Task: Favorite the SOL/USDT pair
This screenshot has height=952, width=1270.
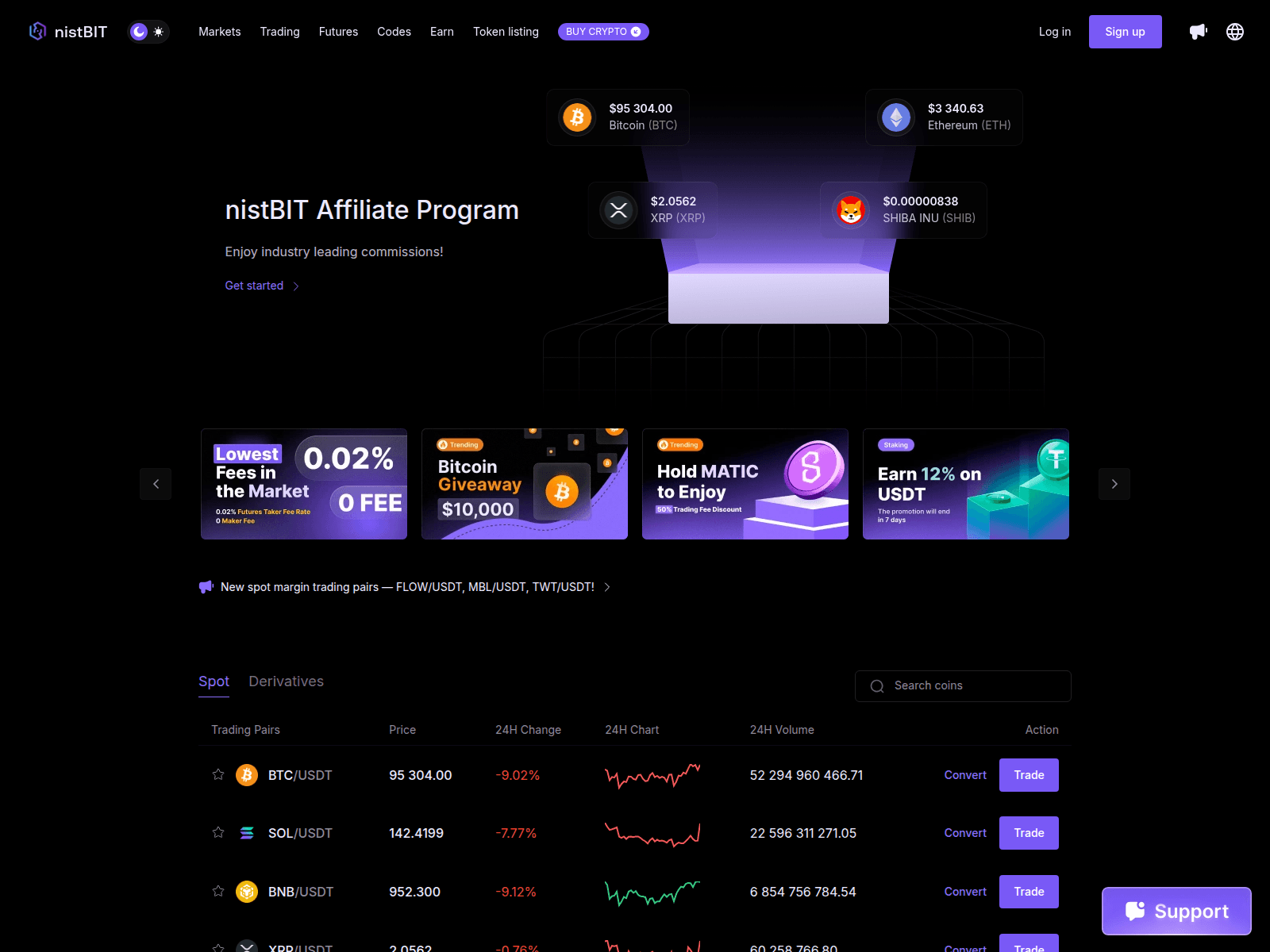Action: coord(218,833)
